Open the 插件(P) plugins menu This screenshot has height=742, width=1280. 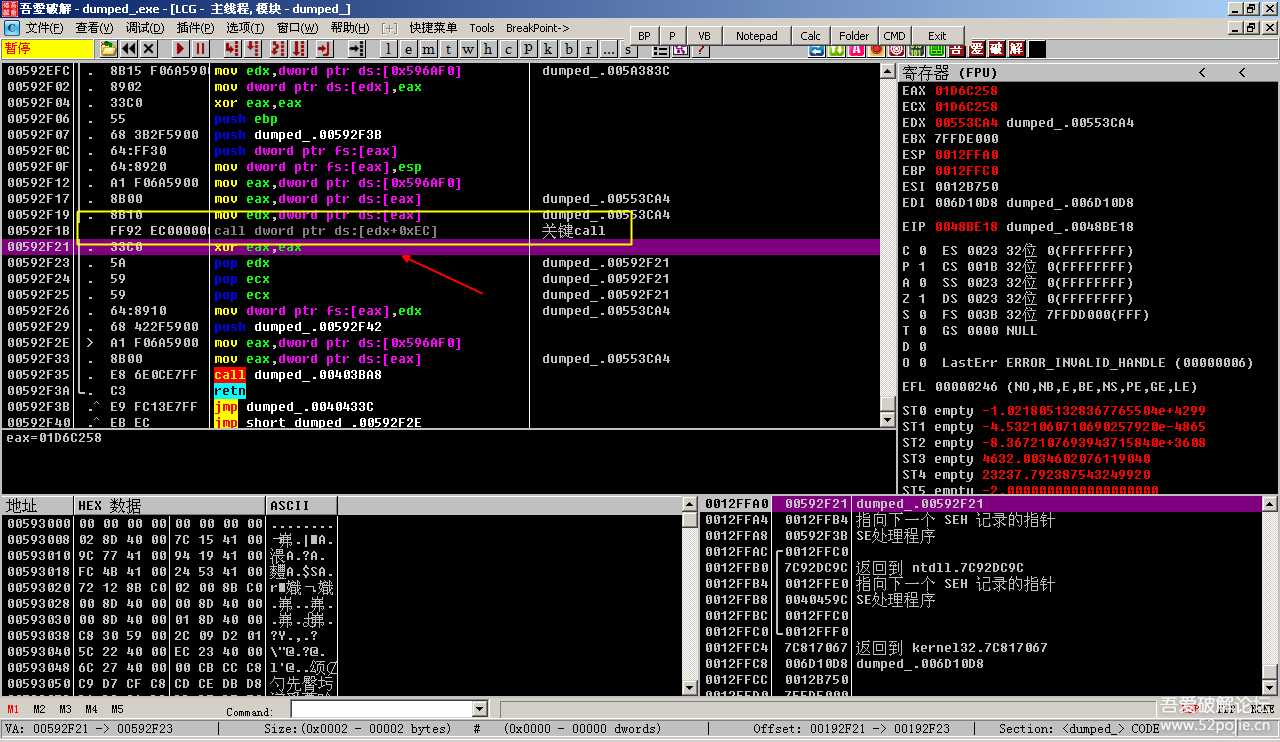click(x=194, y=28)
